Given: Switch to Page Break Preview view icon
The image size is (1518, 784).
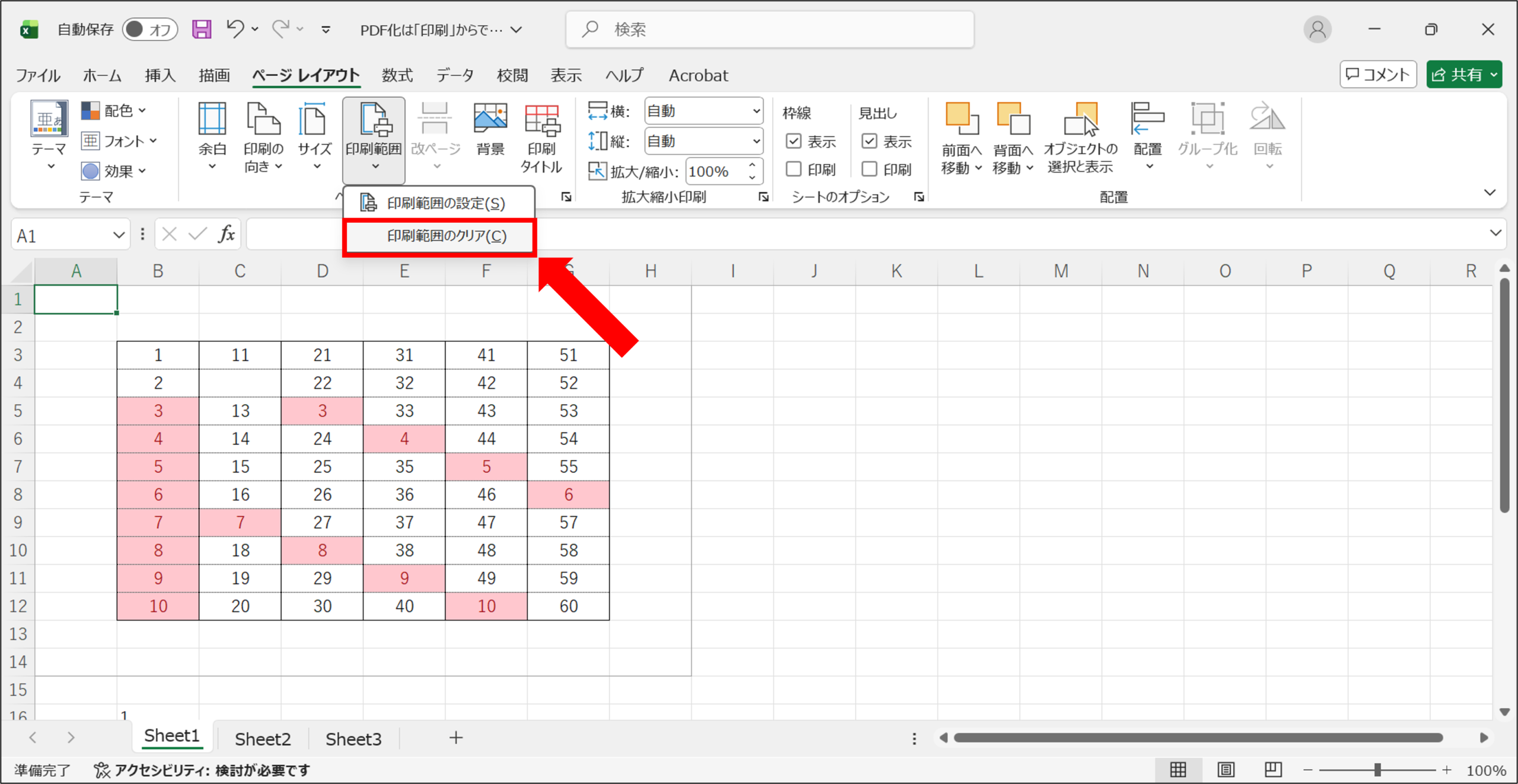Looking at the screenshot, I should 1273,770.
